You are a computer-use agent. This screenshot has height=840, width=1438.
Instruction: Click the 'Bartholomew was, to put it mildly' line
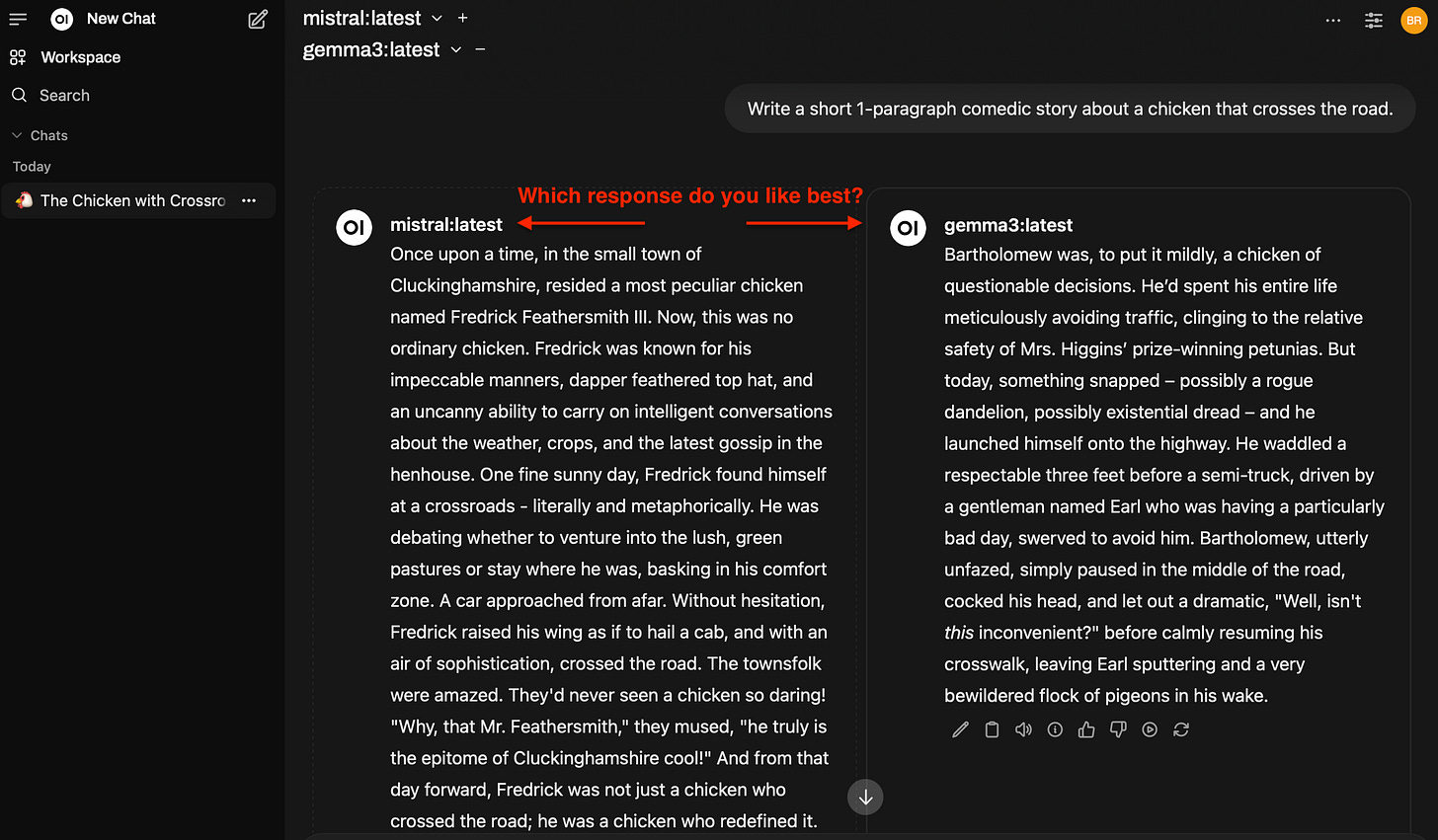pyautogui.click(x=1132, y=254)
